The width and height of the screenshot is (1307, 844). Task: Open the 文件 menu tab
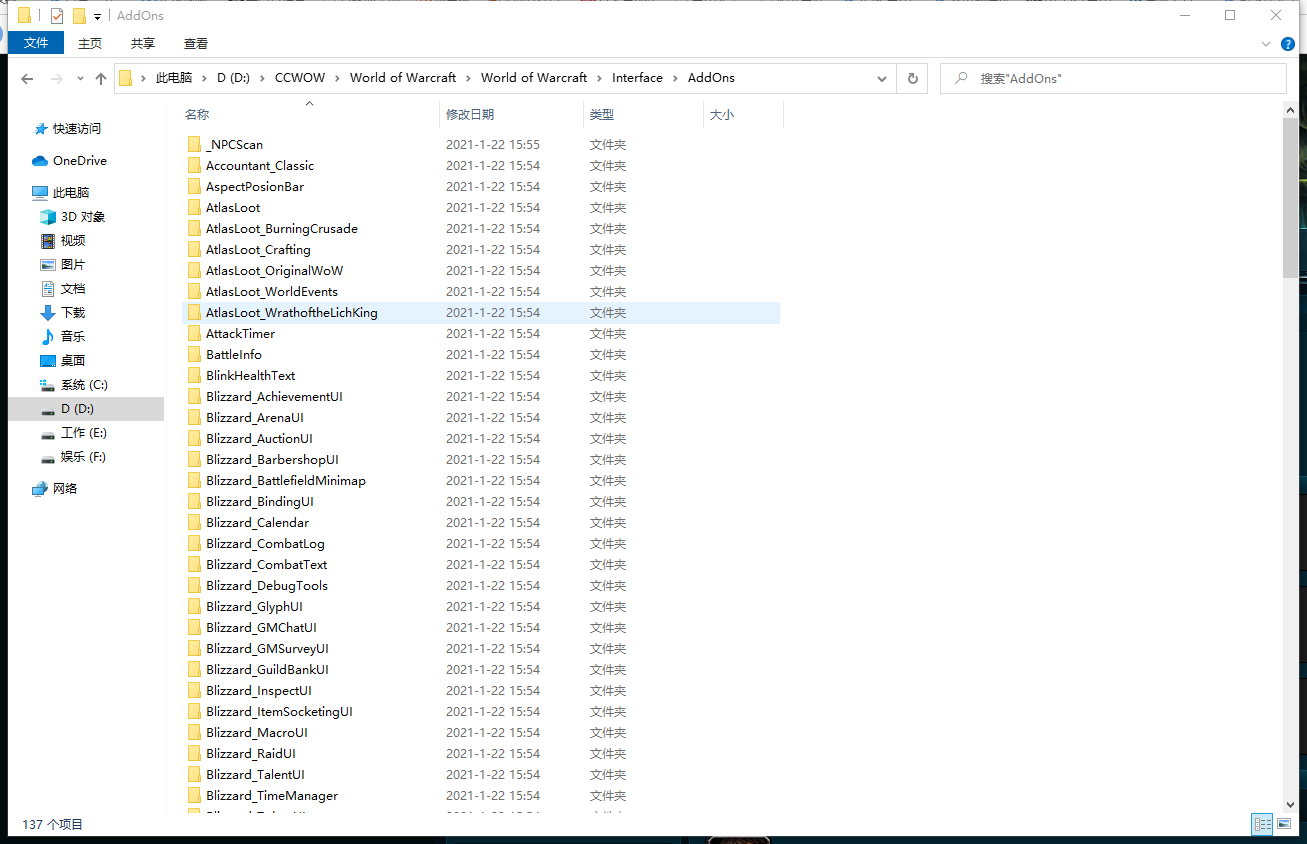click(36, 43)
